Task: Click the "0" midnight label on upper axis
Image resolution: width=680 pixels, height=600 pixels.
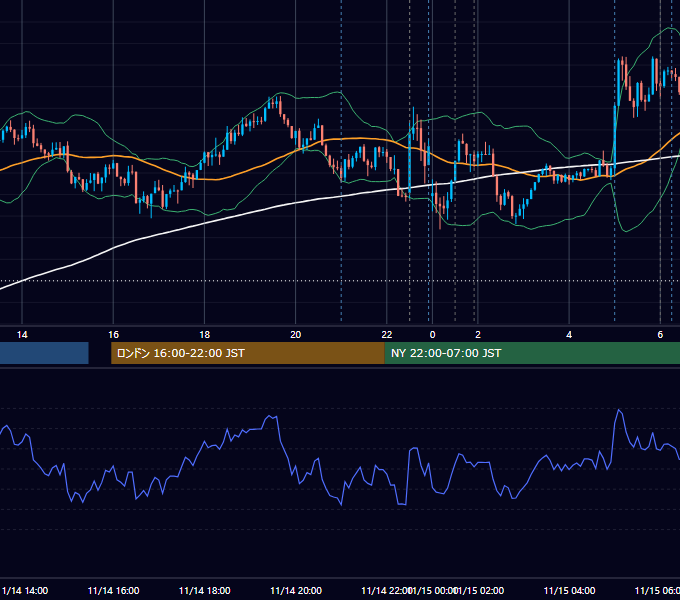Action: pyautogui.click(x=432, y=335)
